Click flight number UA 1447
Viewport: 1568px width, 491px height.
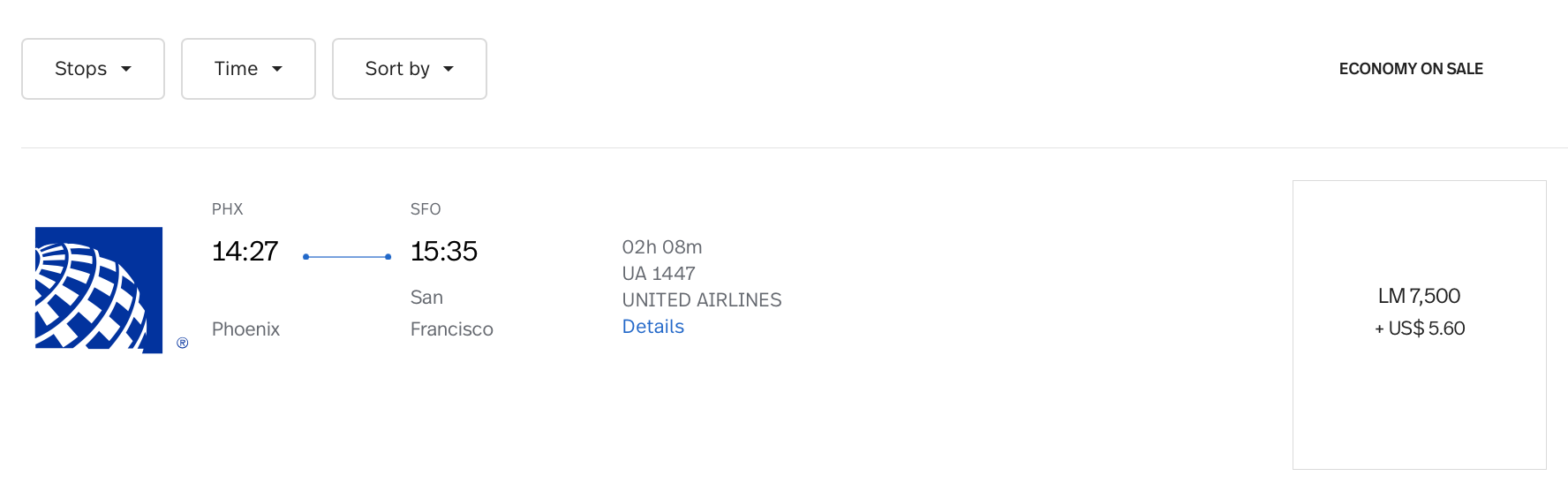point(659,274)
